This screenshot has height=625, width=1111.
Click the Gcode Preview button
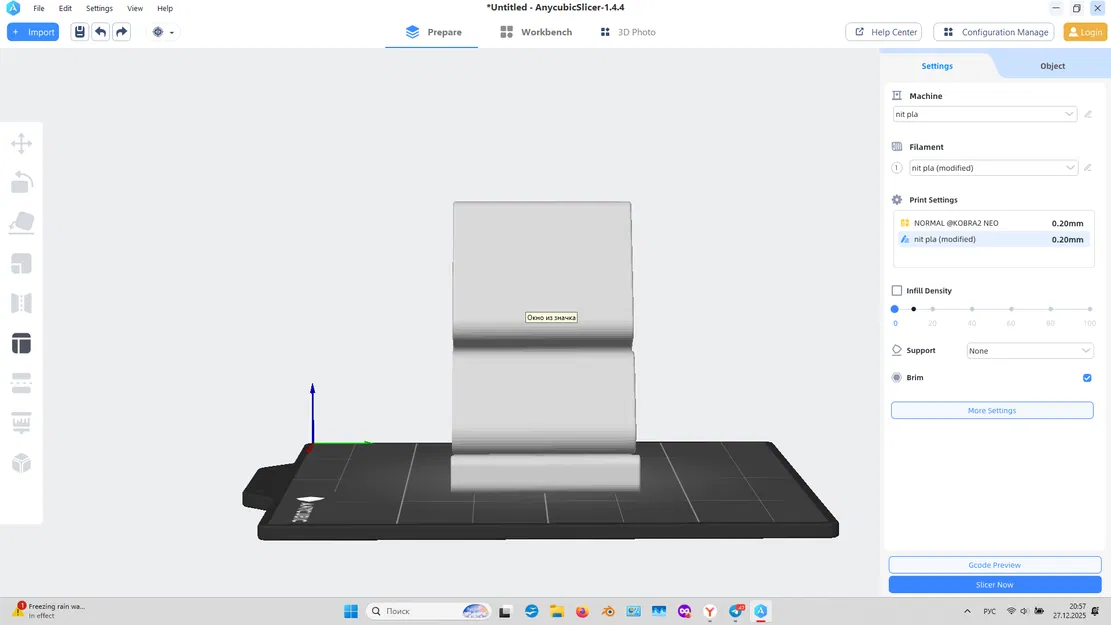pyautogui.click(x=995, y=565)
